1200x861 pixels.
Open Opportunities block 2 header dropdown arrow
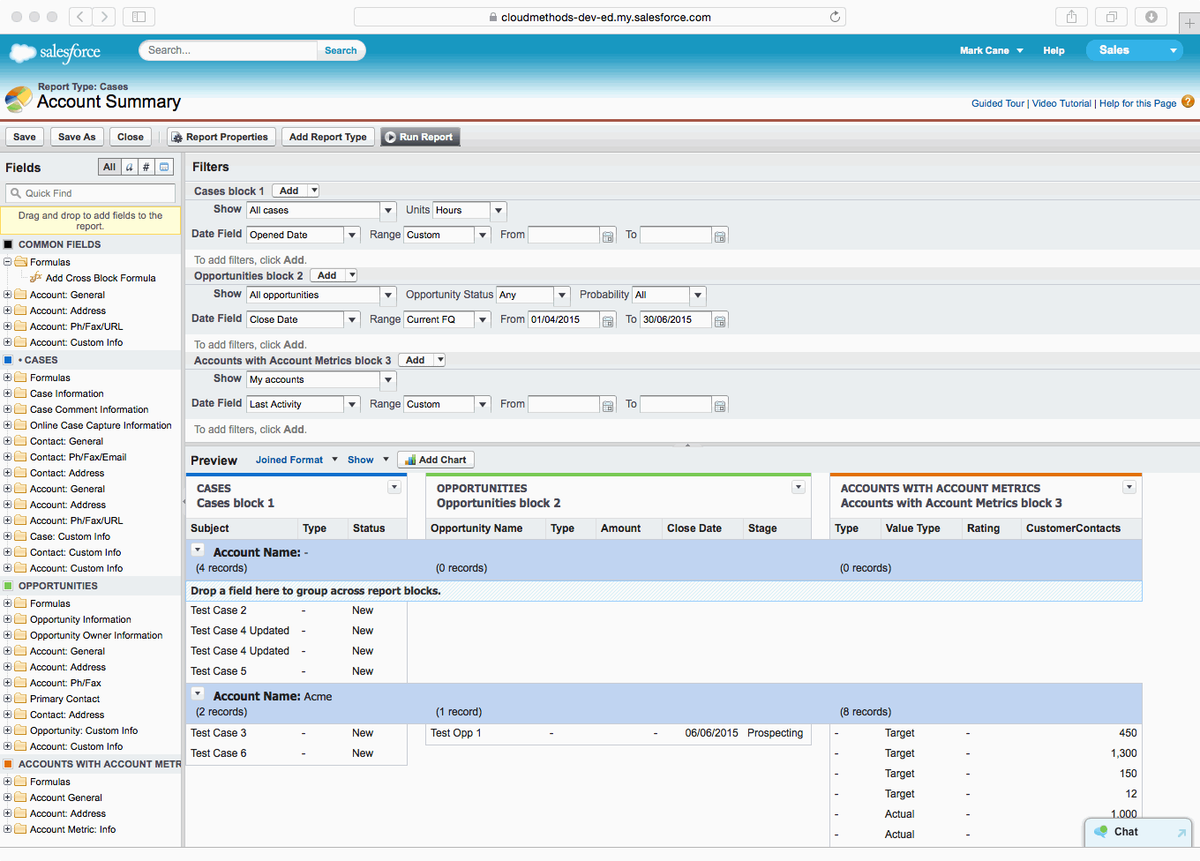(798, 487)
